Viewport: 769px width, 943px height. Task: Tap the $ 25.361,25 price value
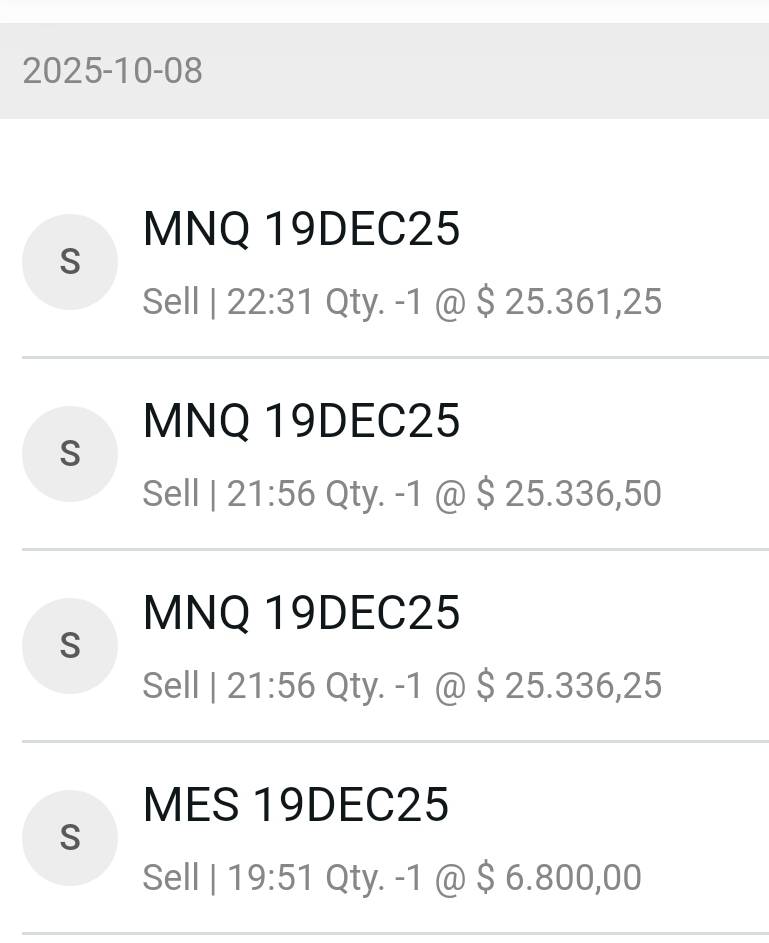(569, 301)
